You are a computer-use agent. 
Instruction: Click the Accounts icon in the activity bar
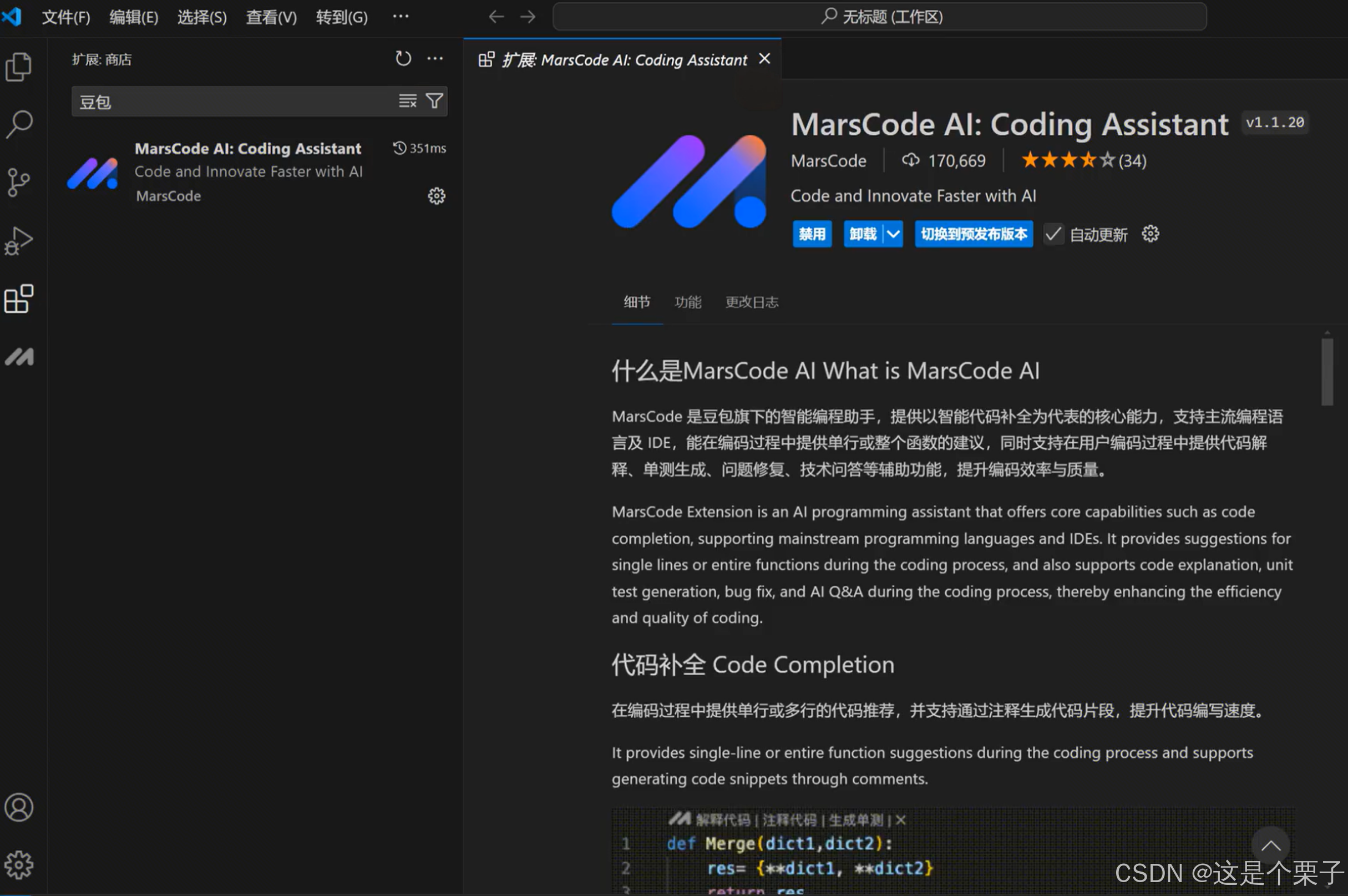point(19,807)
